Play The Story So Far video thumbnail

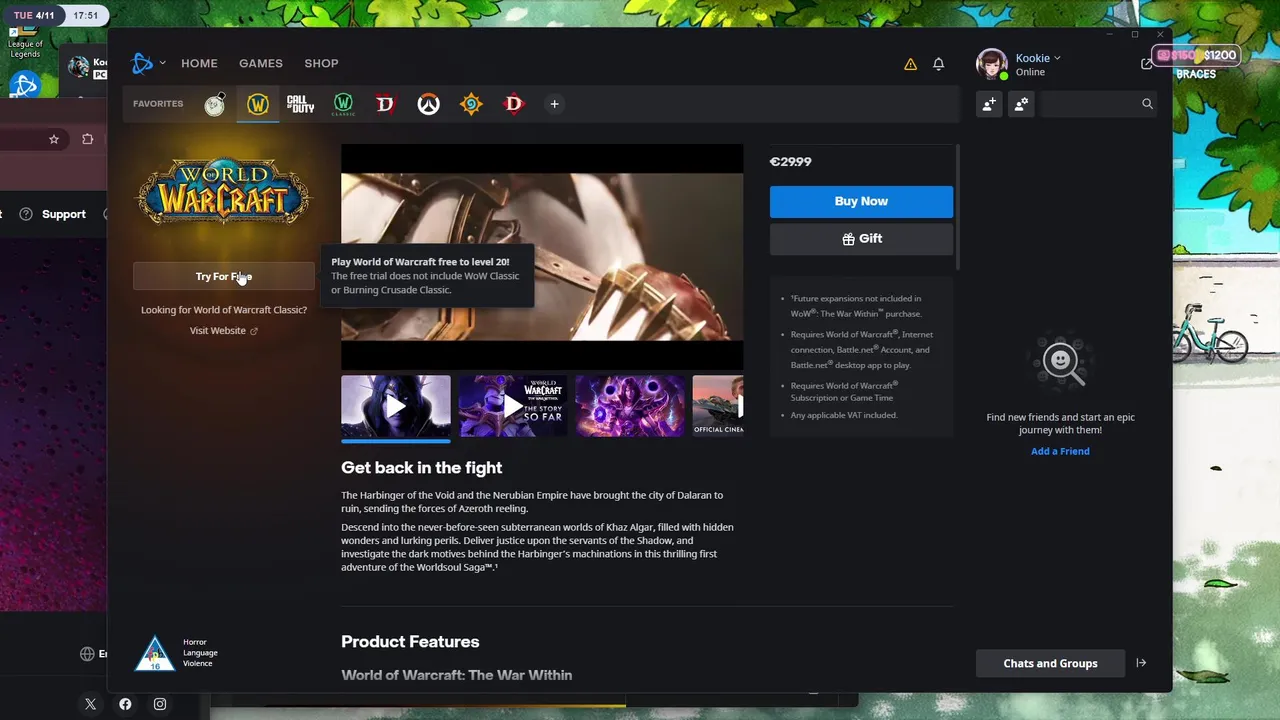[x=513, y=406]
